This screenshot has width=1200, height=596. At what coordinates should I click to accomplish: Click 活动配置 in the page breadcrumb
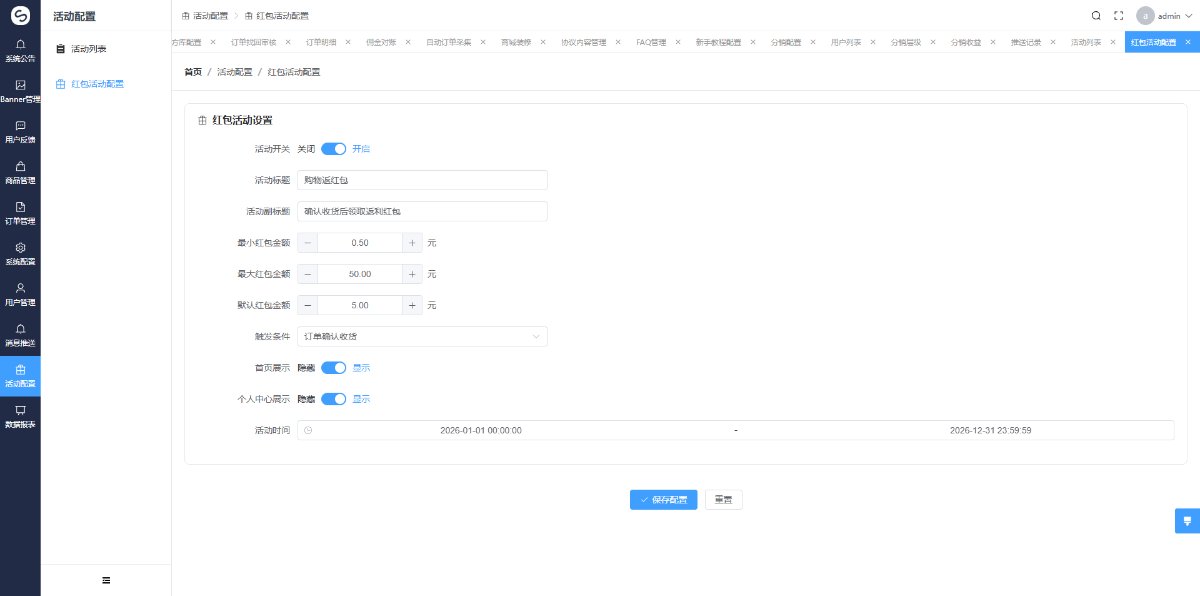pos(235,72)
